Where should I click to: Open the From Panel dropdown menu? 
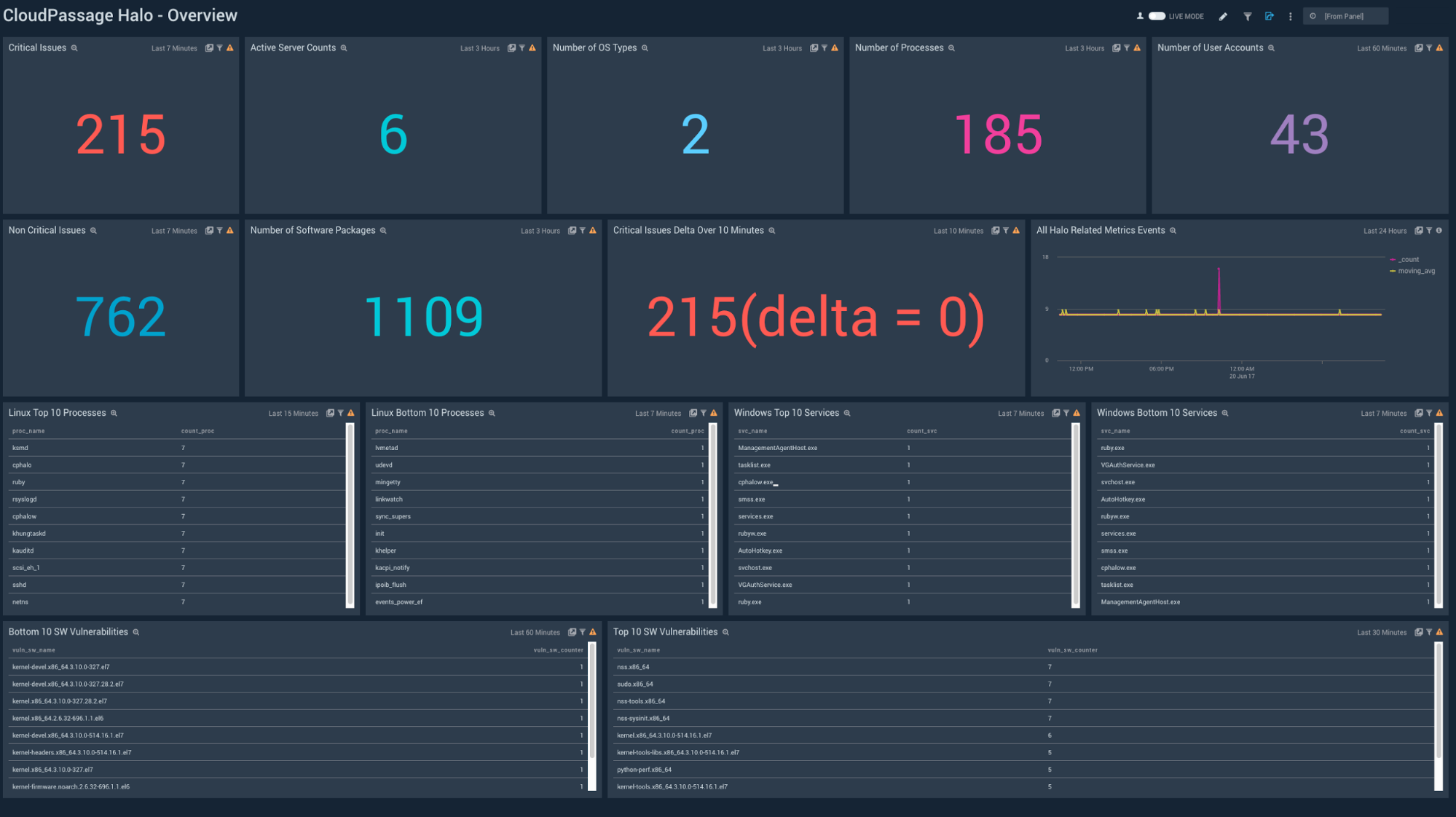pos(1348,15)
